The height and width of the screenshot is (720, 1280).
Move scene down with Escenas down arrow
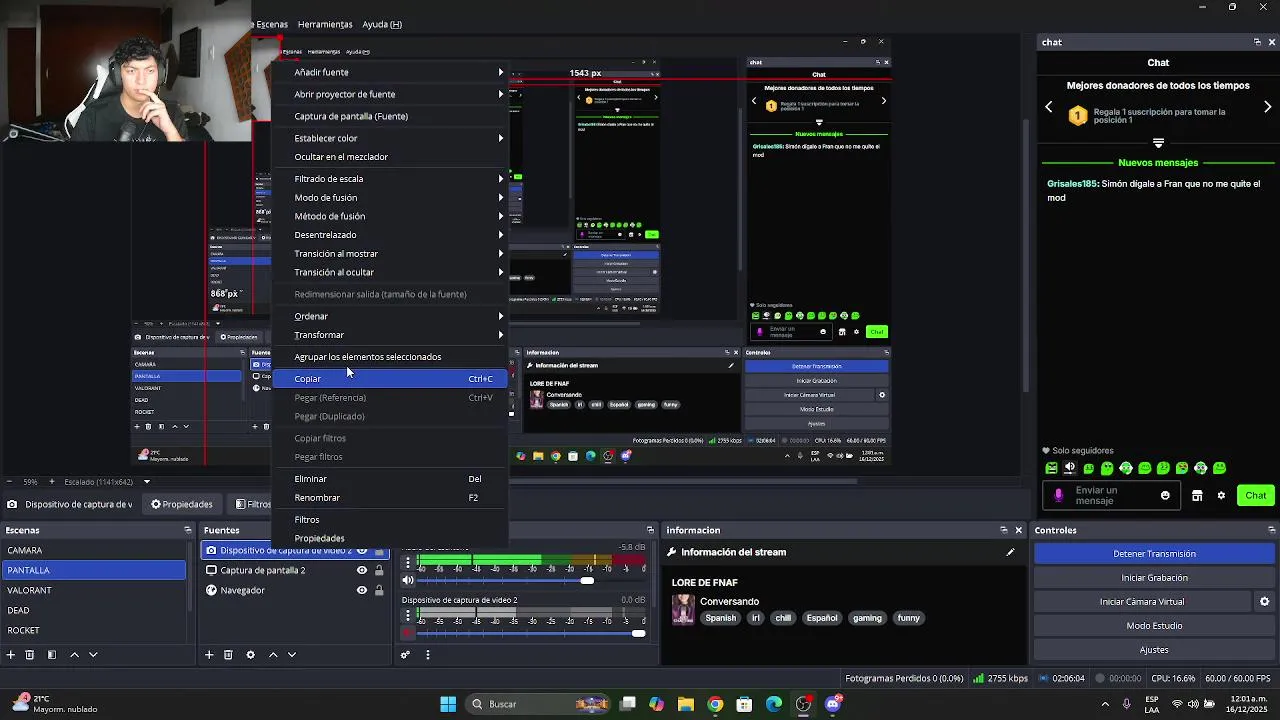click(x=93, y=655)
